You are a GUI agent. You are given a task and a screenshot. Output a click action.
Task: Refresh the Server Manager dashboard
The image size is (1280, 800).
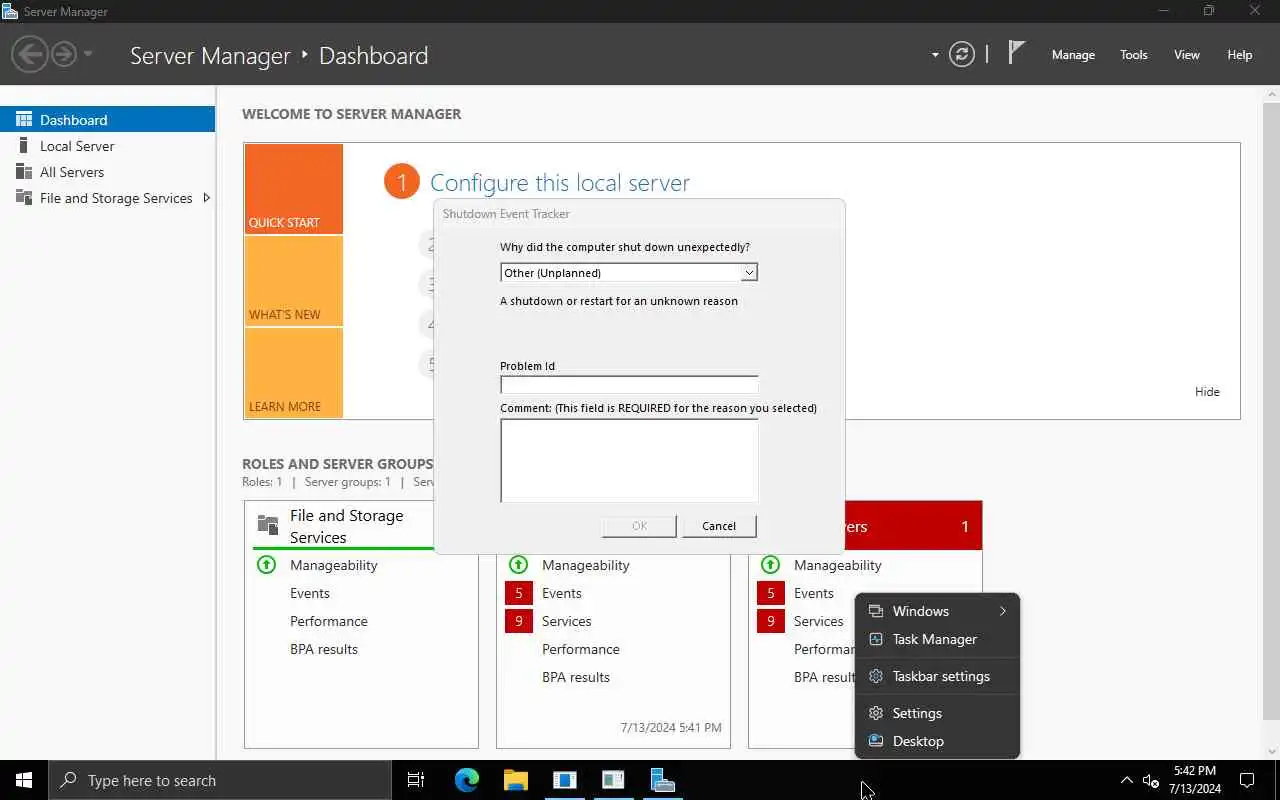click(962, 55)
